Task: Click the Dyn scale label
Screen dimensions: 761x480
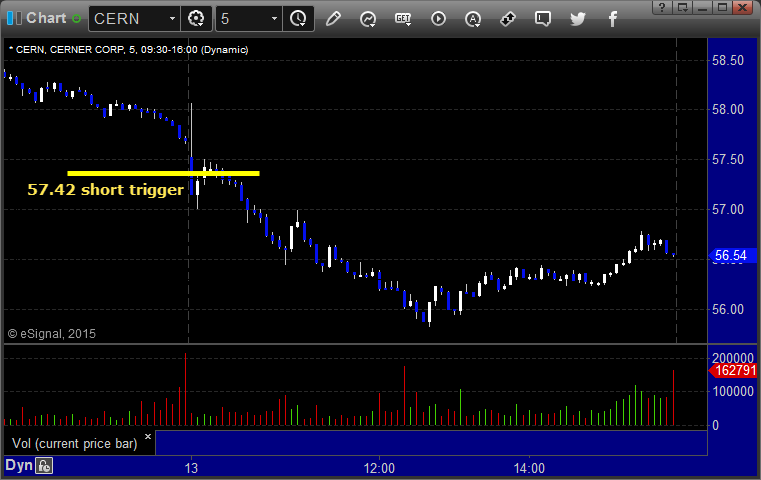Action: [18, 465]
